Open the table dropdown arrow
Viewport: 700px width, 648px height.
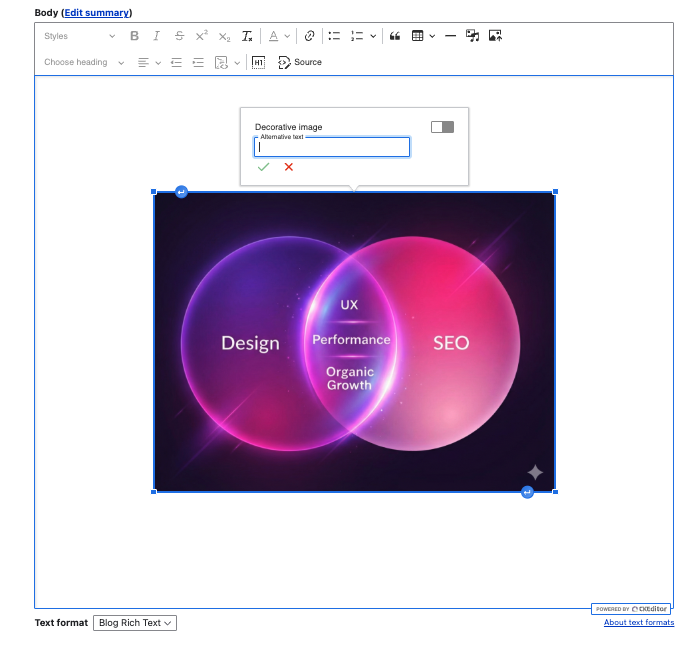point(432,36)
